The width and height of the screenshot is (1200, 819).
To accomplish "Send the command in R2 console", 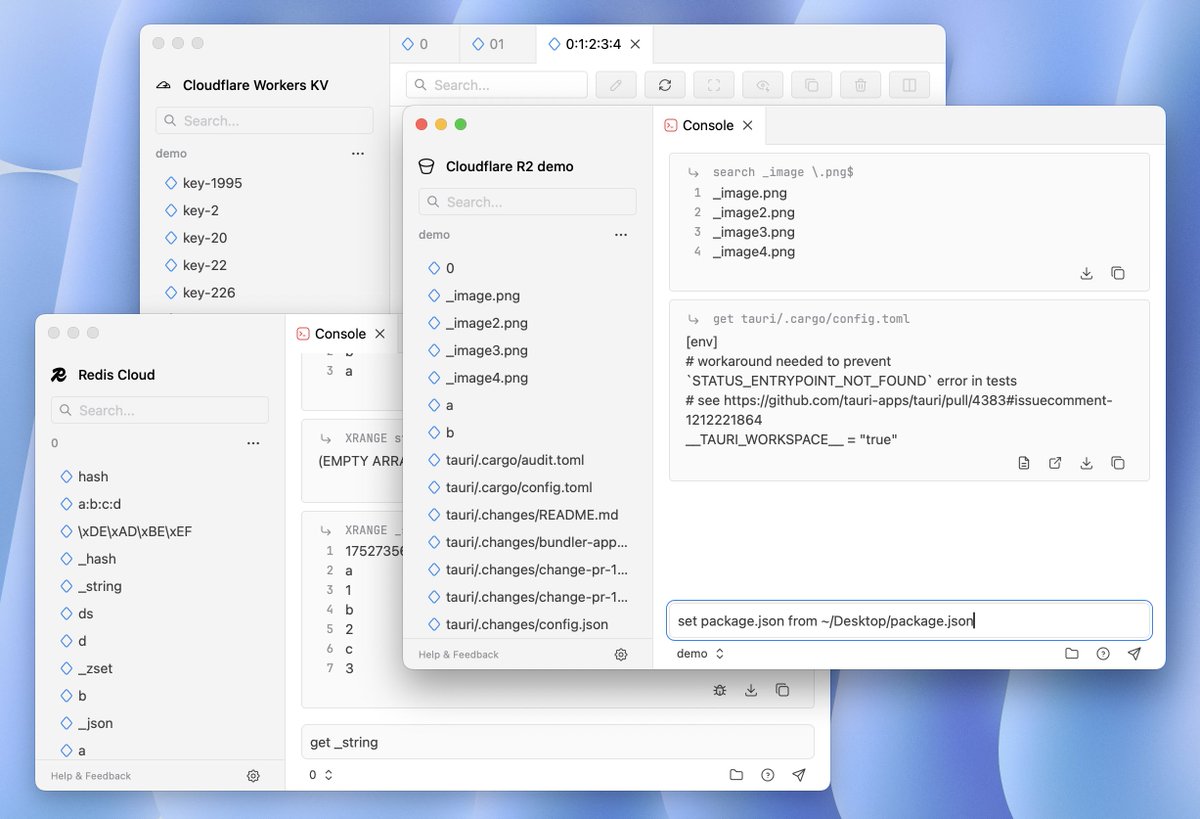I will tap(1134, 653).
